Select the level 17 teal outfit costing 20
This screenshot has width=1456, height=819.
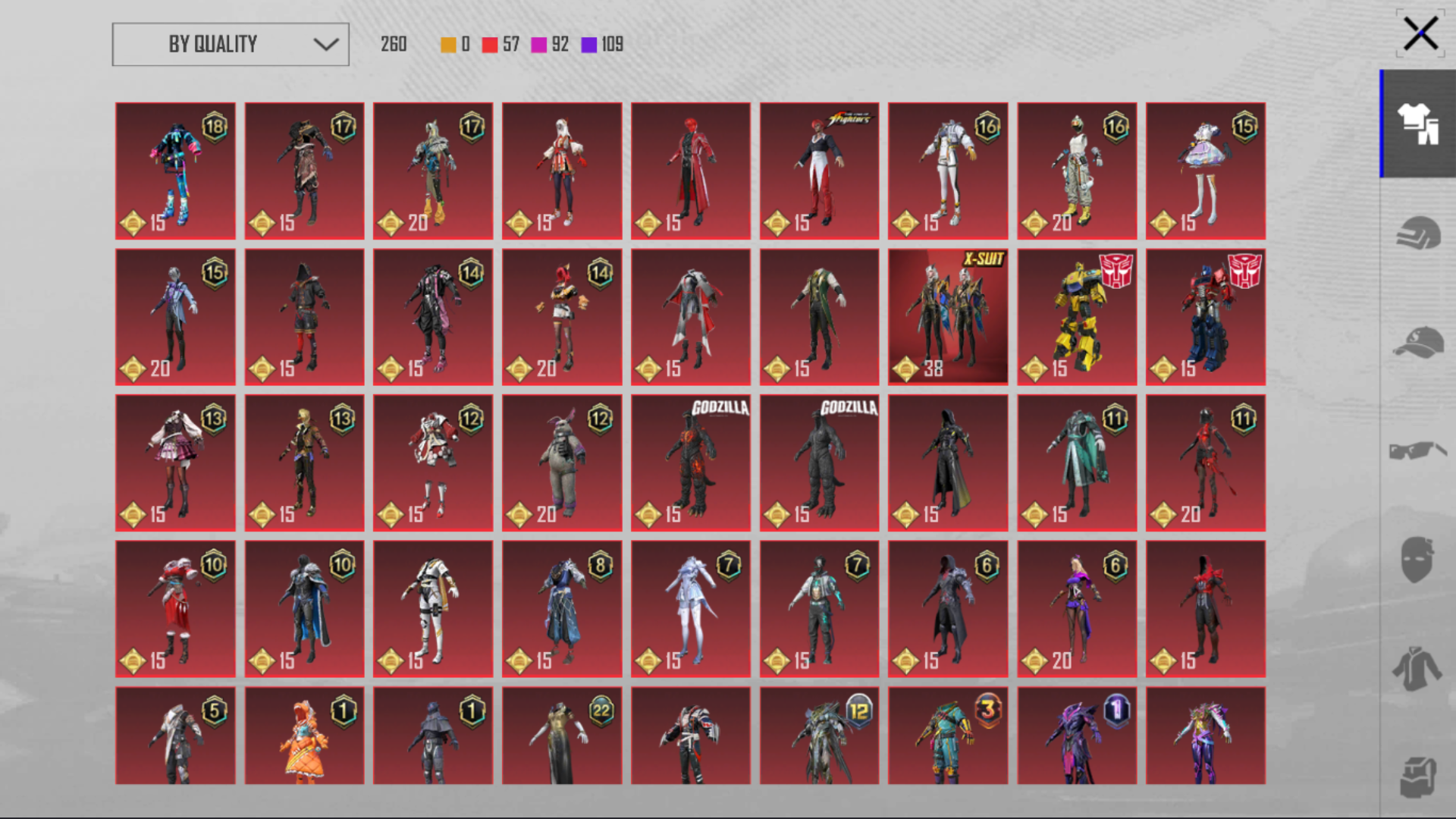[433, 171]
